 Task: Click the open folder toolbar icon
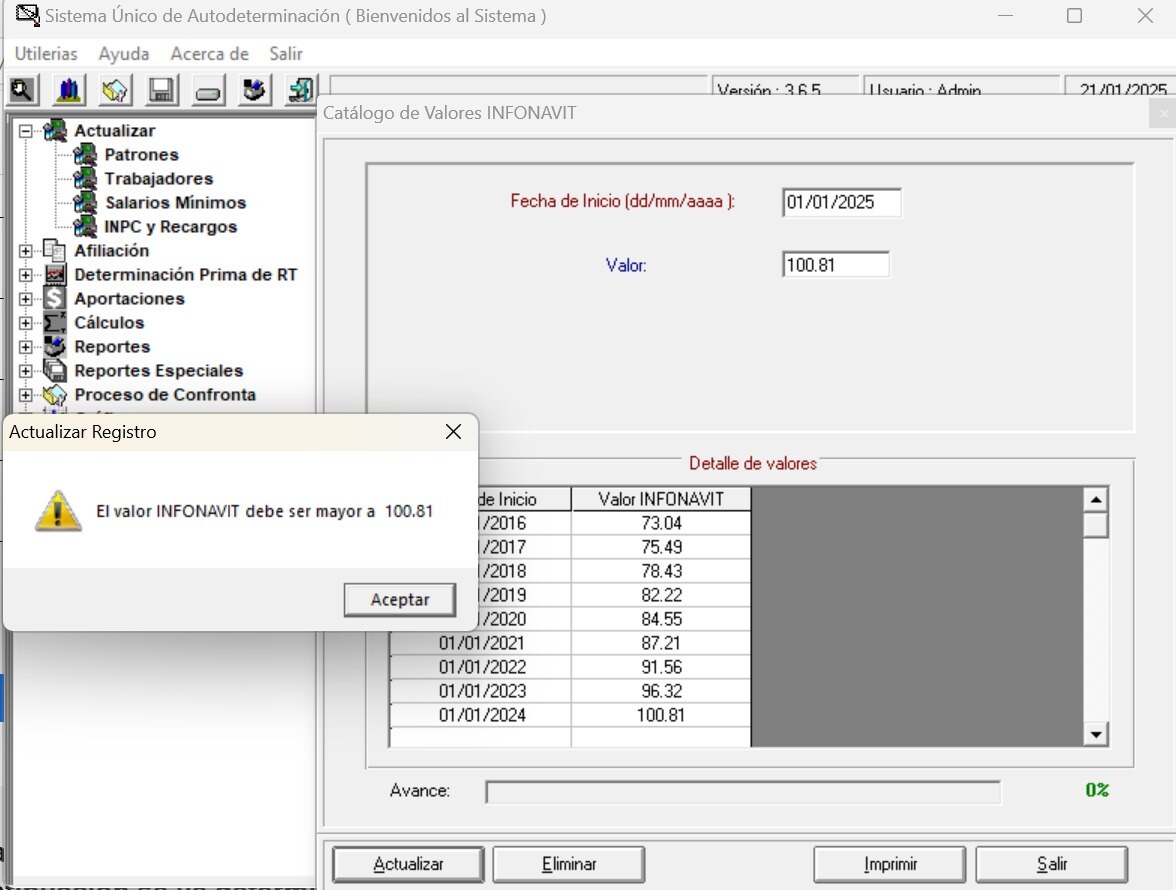pos(115,91)
